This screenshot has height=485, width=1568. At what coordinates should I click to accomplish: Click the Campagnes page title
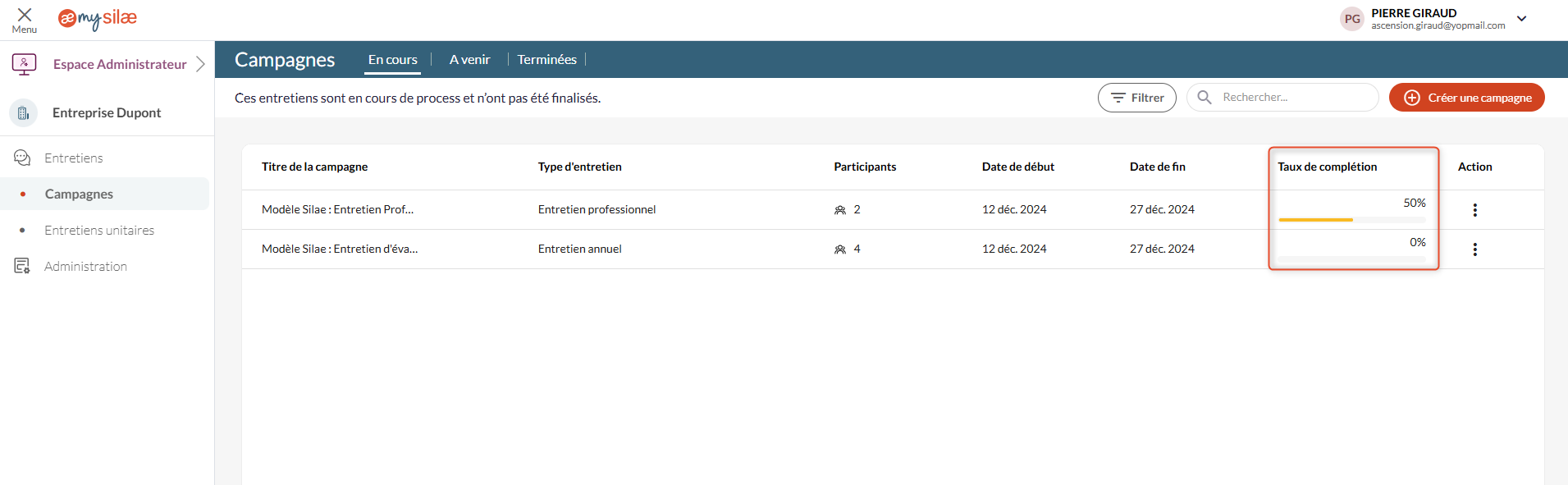[285, 60]
